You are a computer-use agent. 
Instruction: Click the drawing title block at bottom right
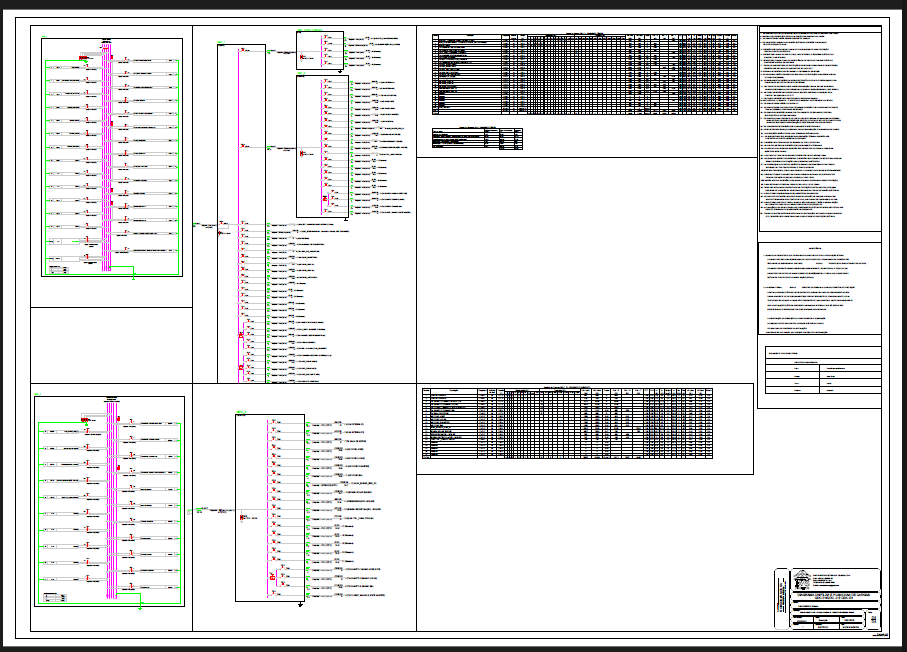pyautogui.click(x=828, y=601)
